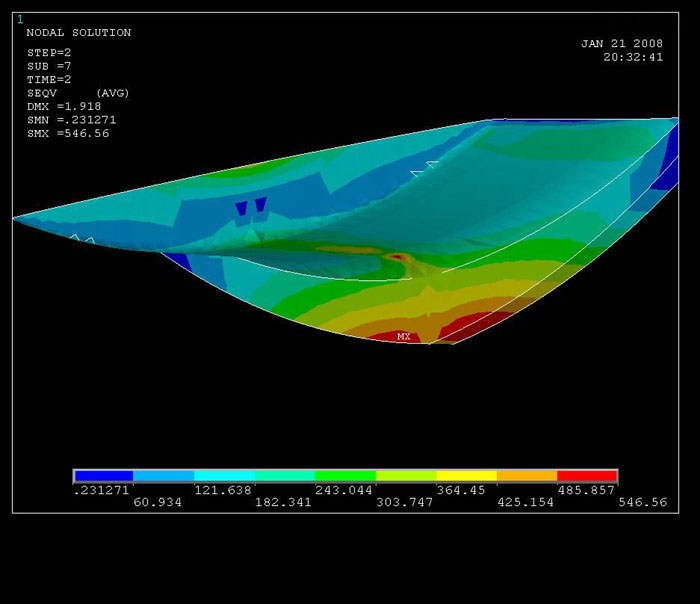Click the 243.044 legend scale value
Screen dimensions: 700x604
coord(344,490)
